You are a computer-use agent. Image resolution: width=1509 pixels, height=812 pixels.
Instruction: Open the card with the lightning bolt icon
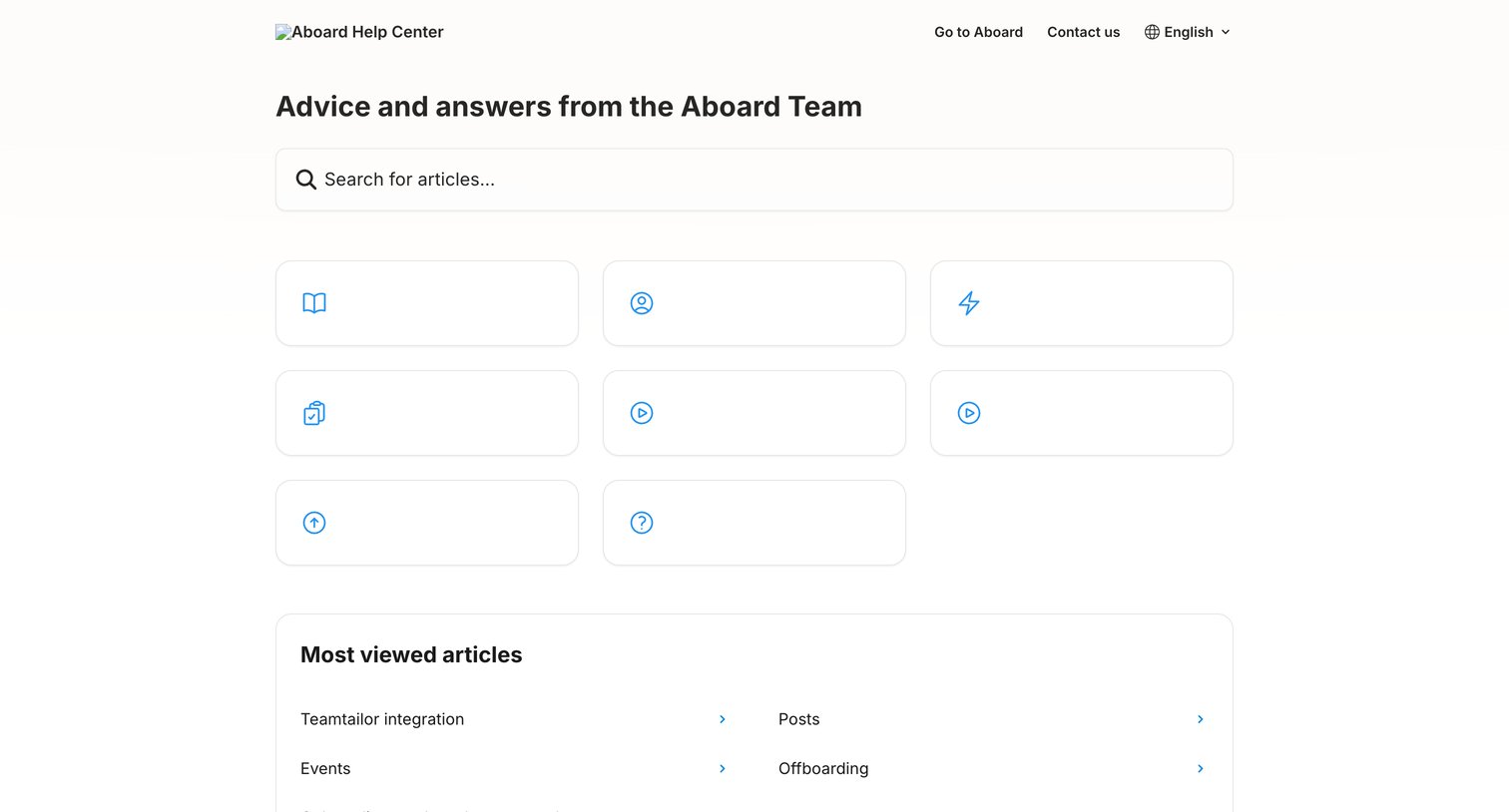pyautogui.click(x=1082, y=303)
